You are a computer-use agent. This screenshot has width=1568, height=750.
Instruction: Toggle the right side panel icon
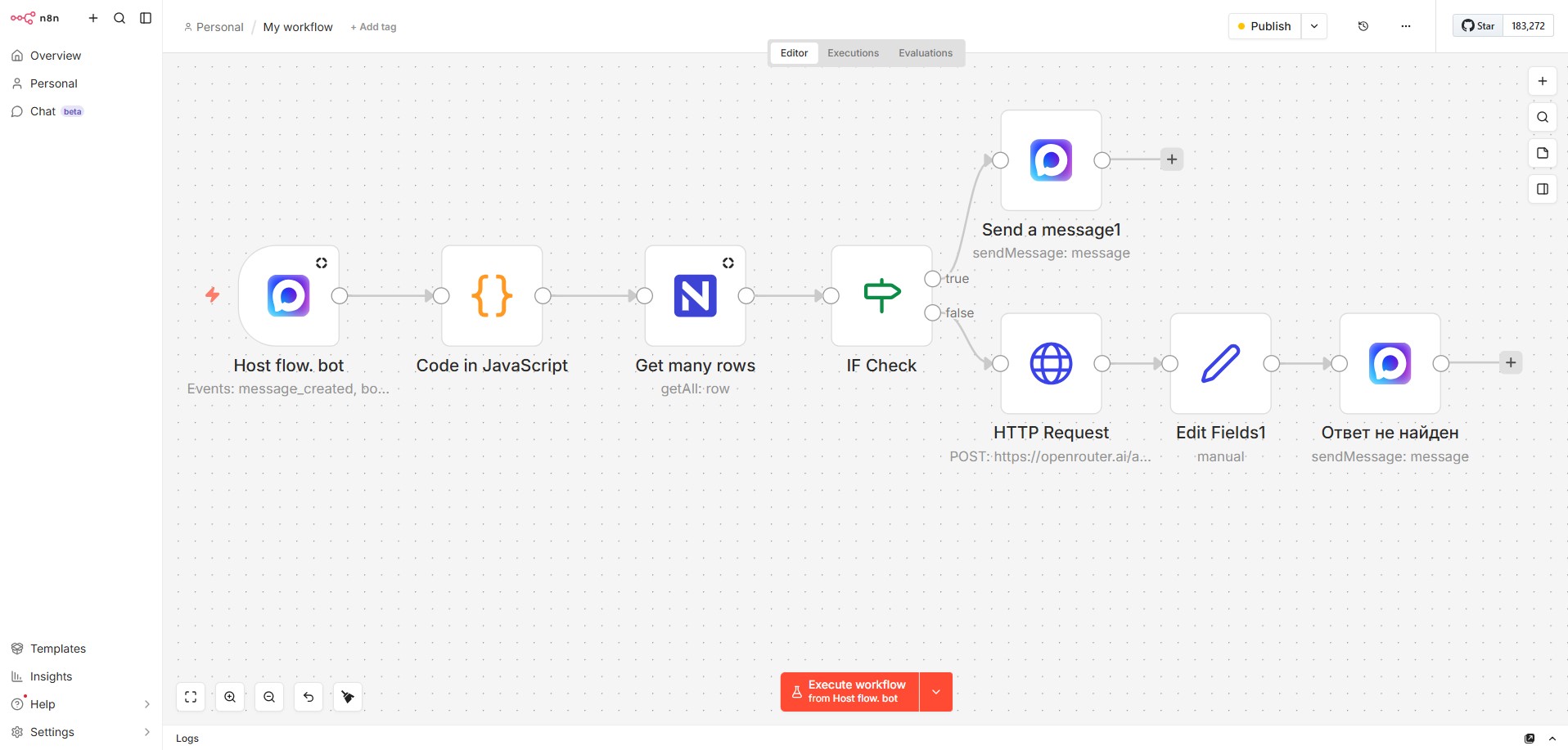point(1542,189)
